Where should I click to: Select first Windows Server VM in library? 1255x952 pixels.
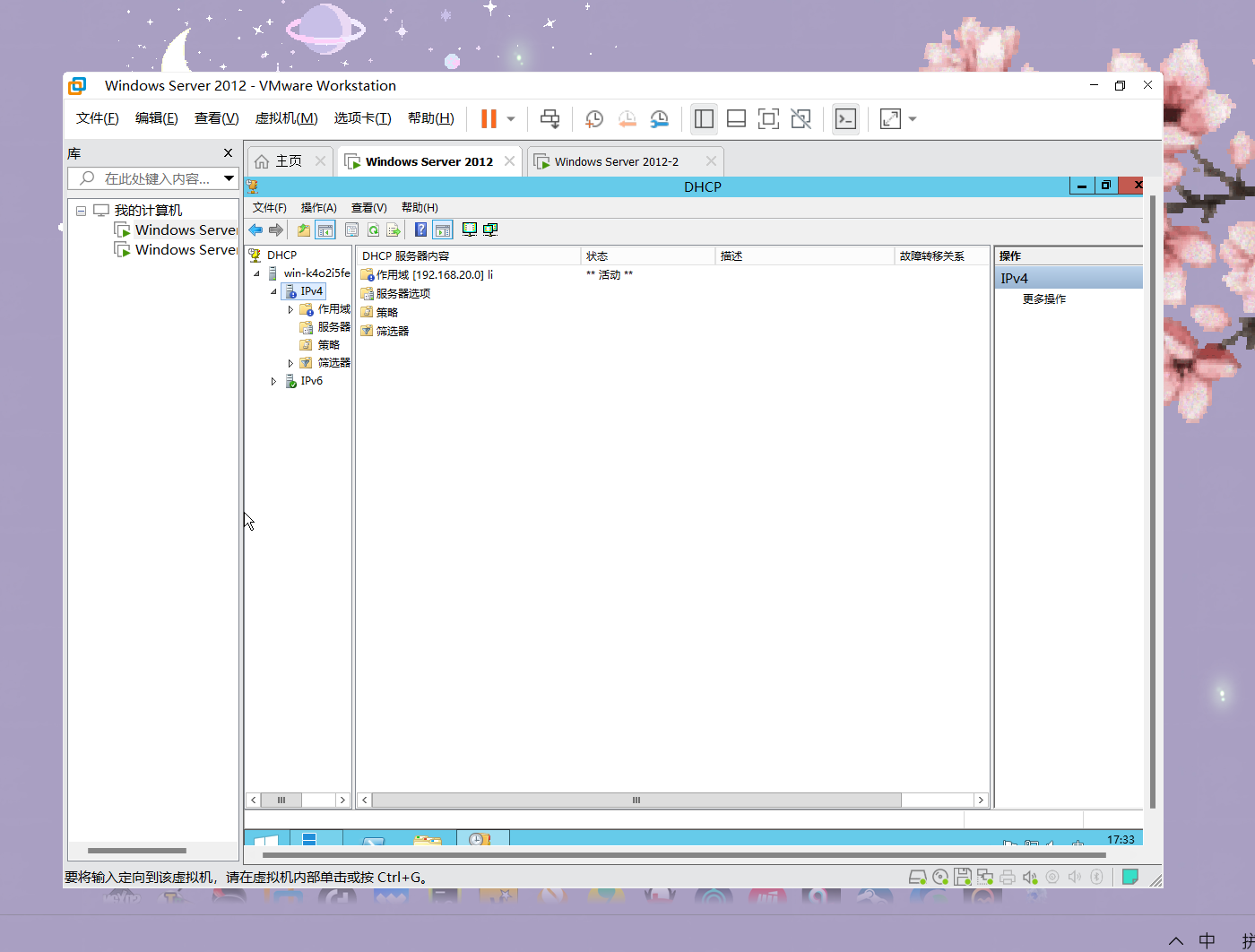coord(176,230)
